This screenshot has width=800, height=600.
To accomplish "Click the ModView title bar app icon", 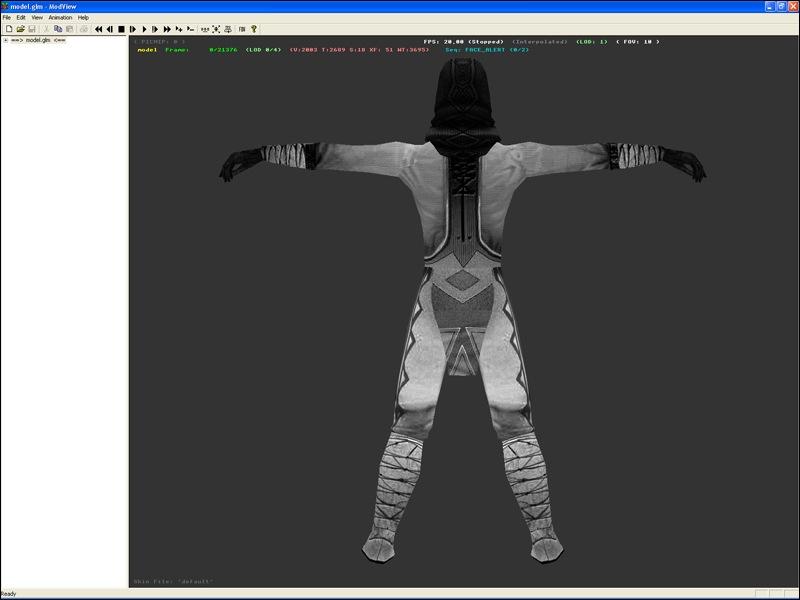I will tap(6, 6).
